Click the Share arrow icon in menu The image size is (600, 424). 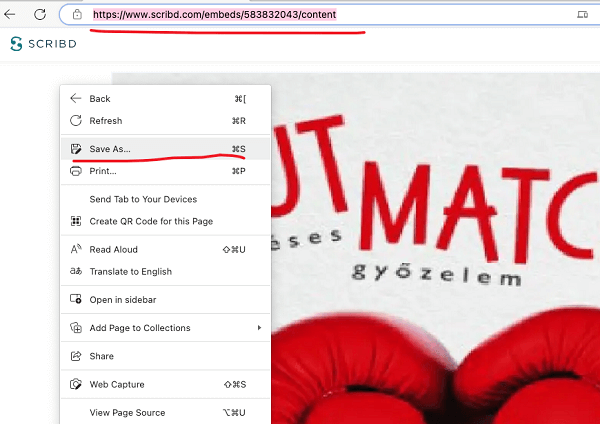(76, 356)
